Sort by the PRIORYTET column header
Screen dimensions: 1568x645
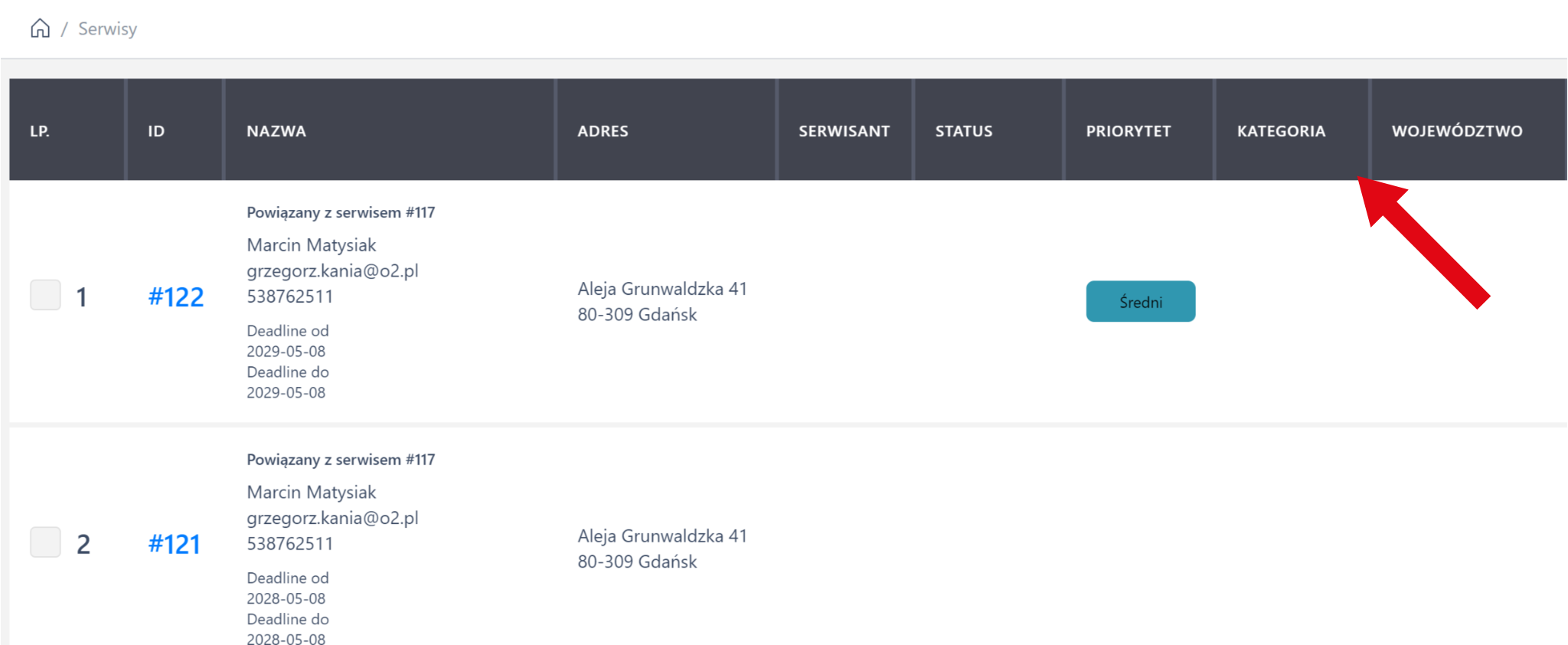pos(1128,131)
